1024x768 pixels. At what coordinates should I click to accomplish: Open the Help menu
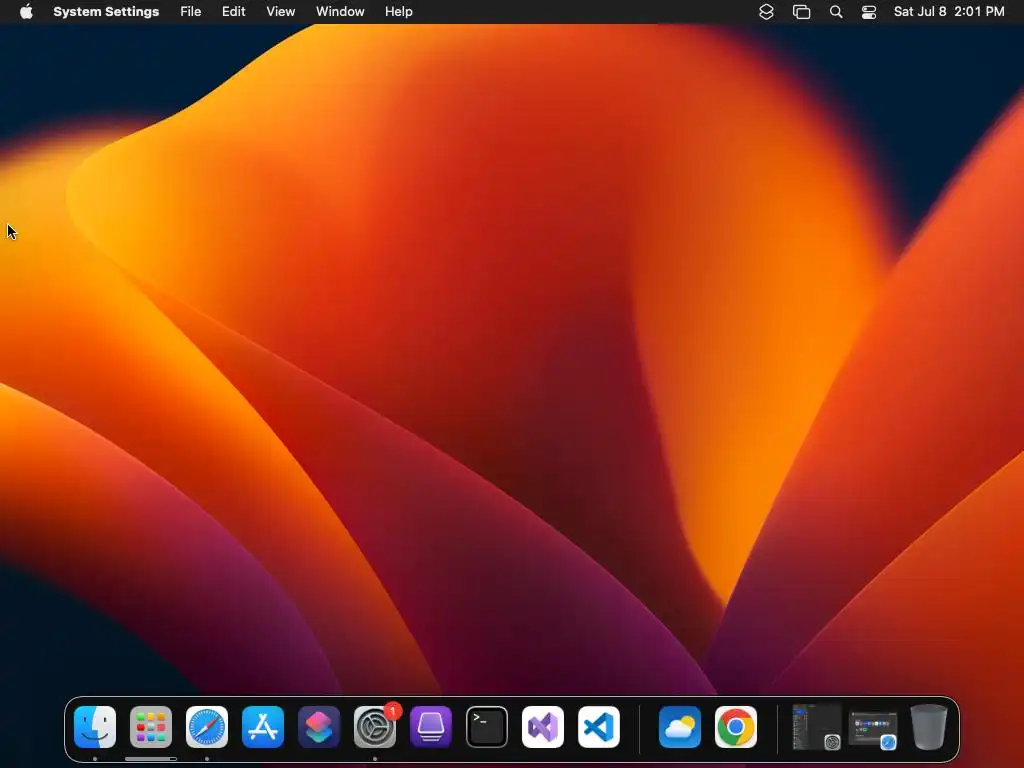click(x=398, y=12)
